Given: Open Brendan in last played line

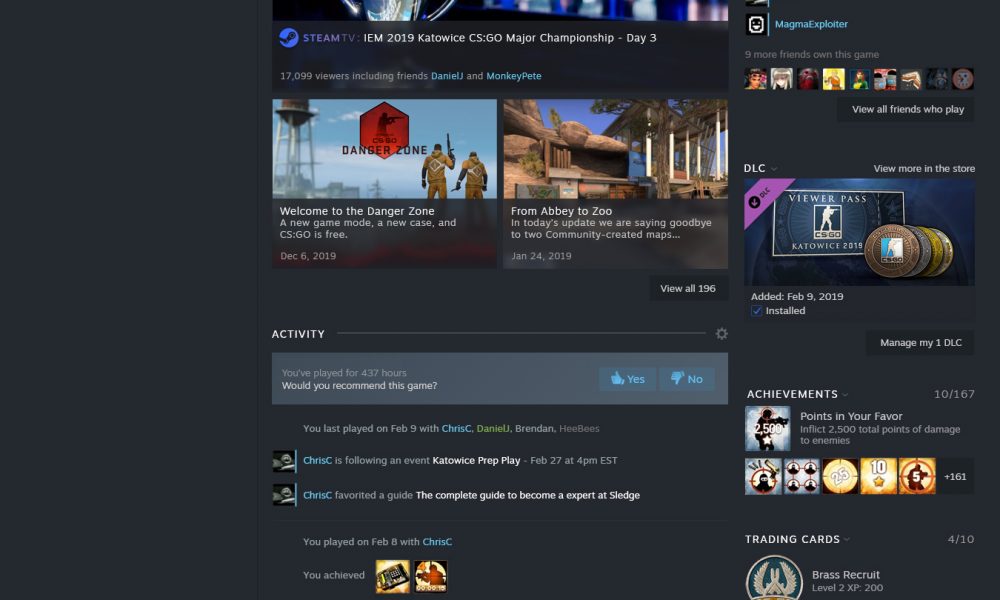Looking at the screenshot, I should pyautogui.click(x=534, y=428).
